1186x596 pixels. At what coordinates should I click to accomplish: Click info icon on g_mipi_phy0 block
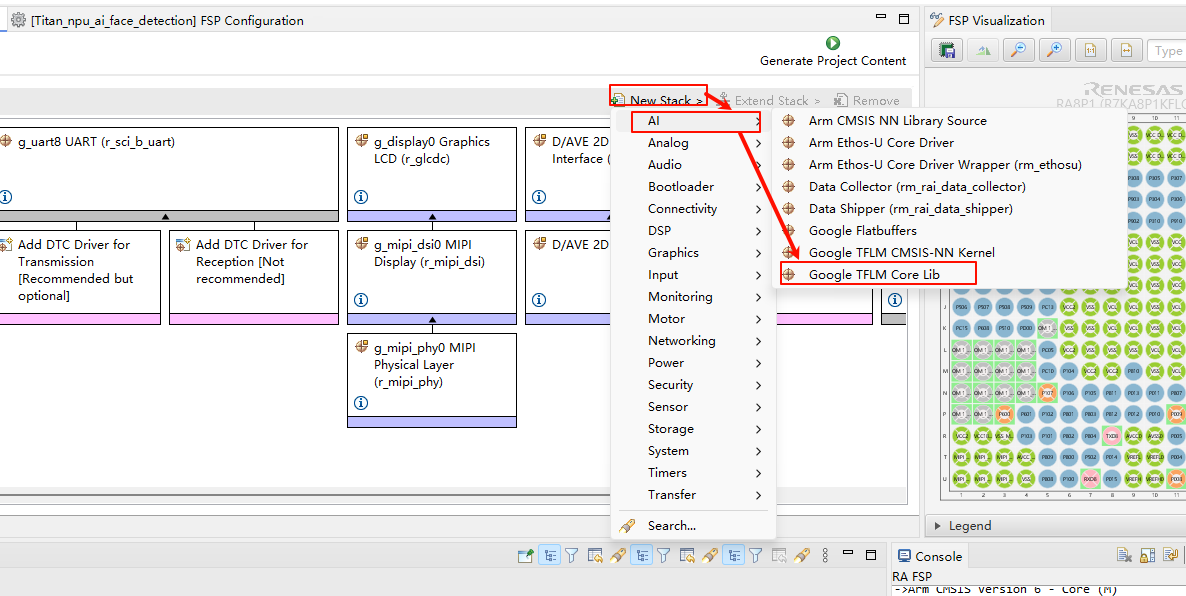(x=361, y=403)
